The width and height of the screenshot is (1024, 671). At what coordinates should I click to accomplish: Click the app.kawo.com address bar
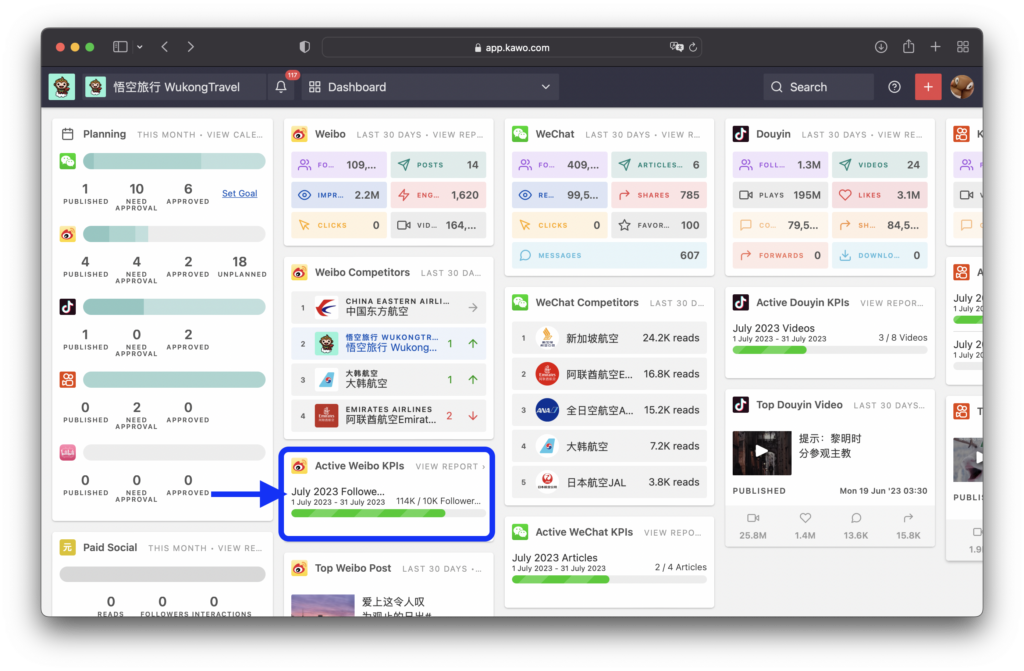click(x=512, y=47)
